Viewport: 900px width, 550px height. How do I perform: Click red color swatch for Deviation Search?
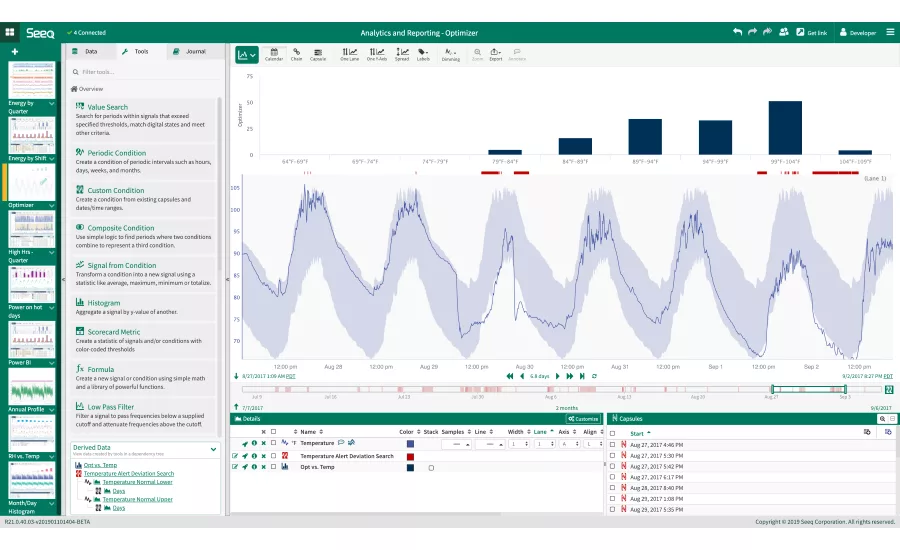410,456
